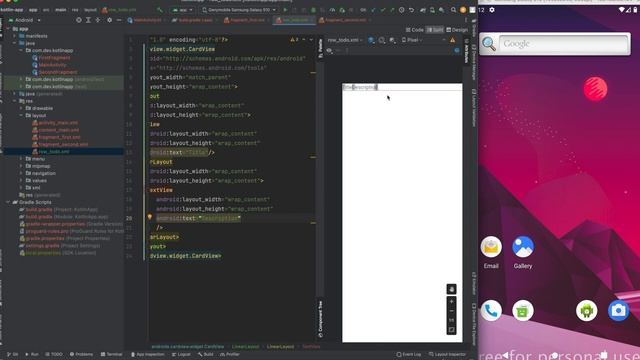
Task: Open the Genymobile Samsung Galaxy device dropdown
Action: pos(239,10)
